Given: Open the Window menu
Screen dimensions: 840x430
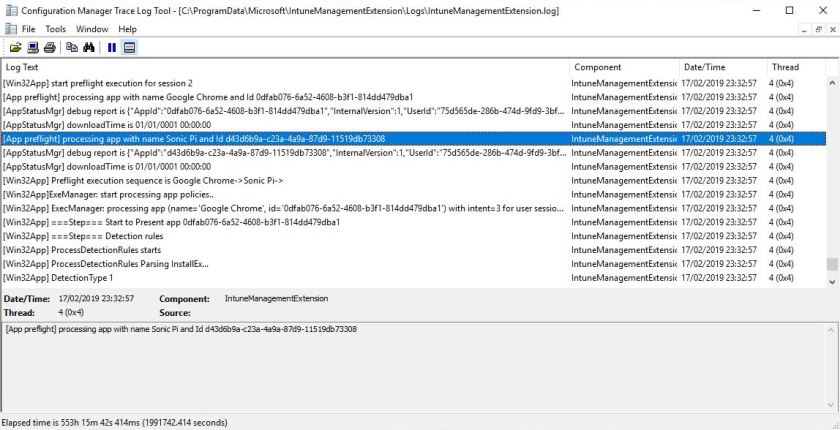Looking at the screenshot, I should (92, 29).
